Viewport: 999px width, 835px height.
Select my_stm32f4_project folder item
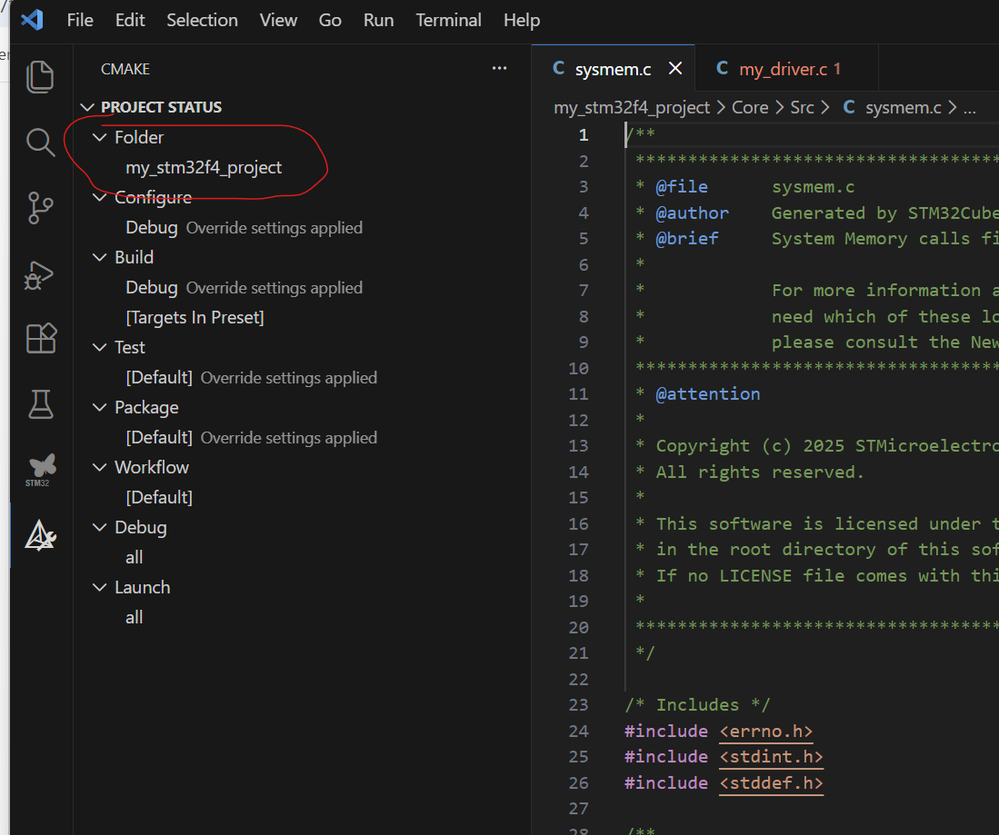[204, 167]
